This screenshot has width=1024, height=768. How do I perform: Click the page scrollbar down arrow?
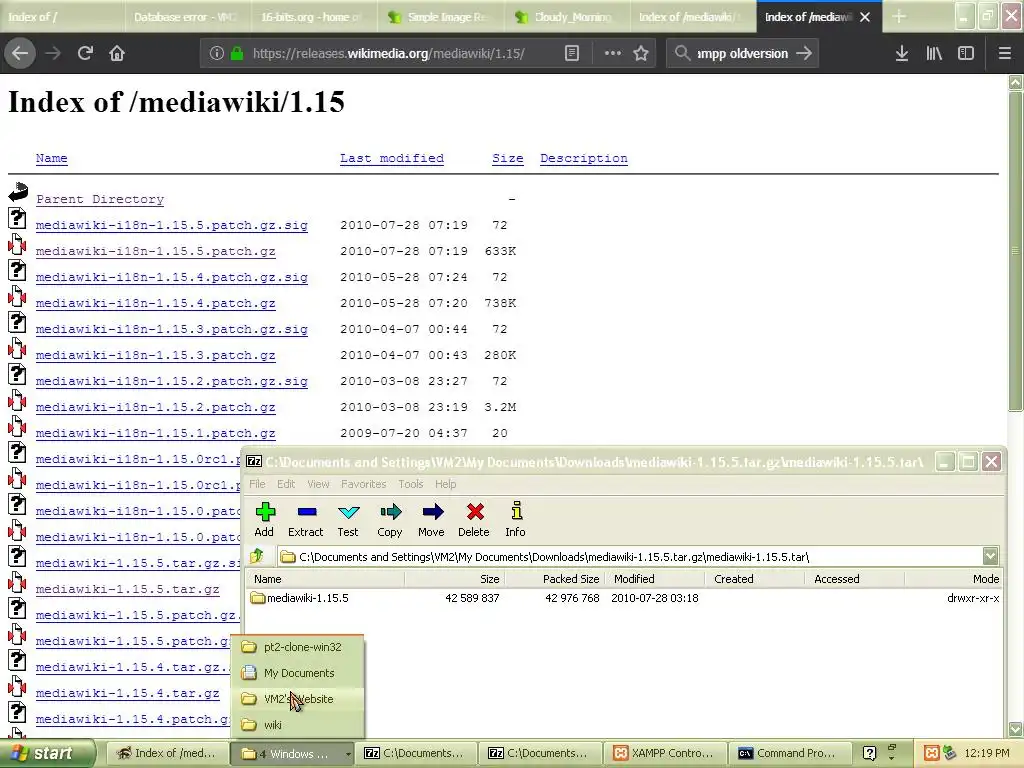tap(1016, 729)
